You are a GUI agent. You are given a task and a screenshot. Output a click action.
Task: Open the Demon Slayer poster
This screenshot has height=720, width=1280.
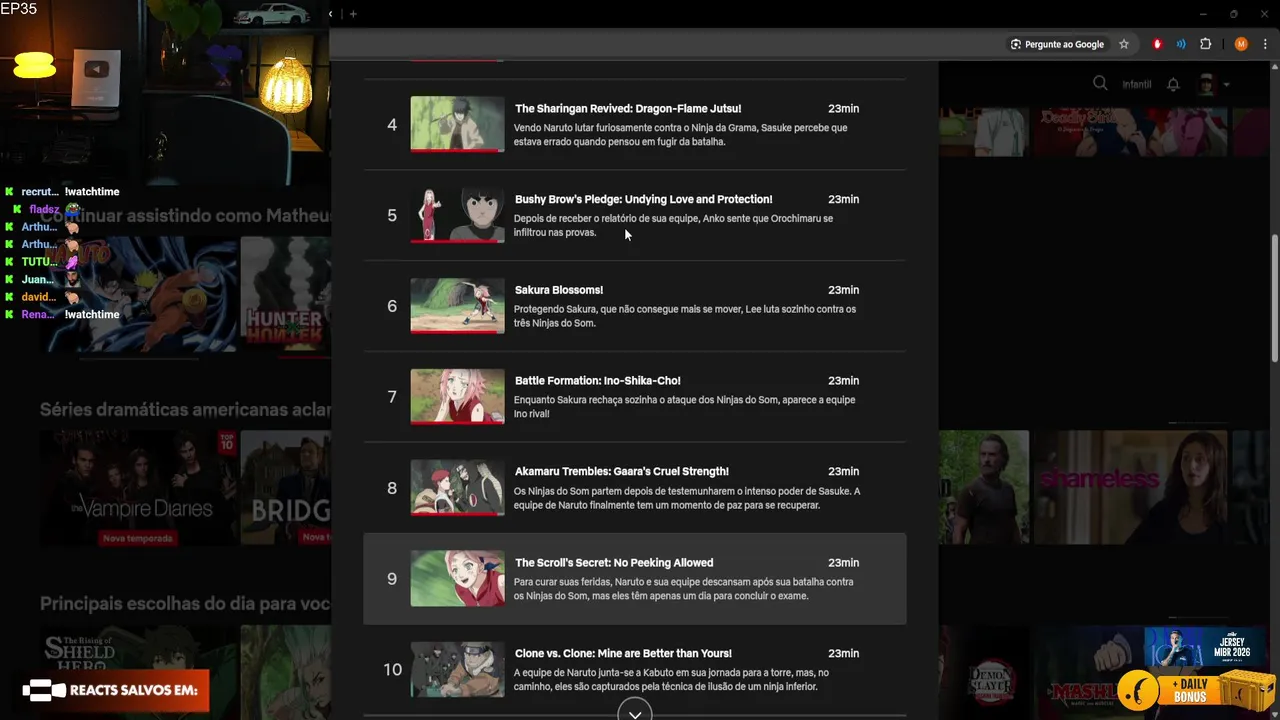tap(984, 672)
